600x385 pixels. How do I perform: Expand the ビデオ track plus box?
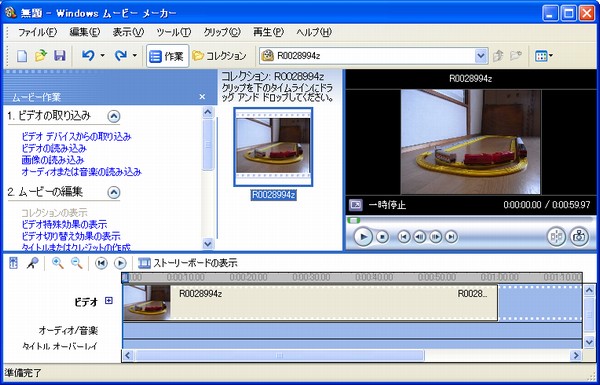point(109,301)
